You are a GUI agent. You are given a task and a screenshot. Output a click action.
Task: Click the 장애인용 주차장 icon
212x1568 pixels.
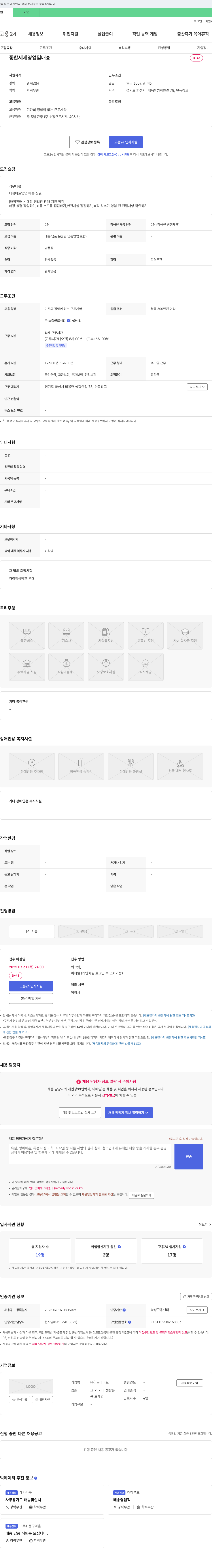pos(32,766)
